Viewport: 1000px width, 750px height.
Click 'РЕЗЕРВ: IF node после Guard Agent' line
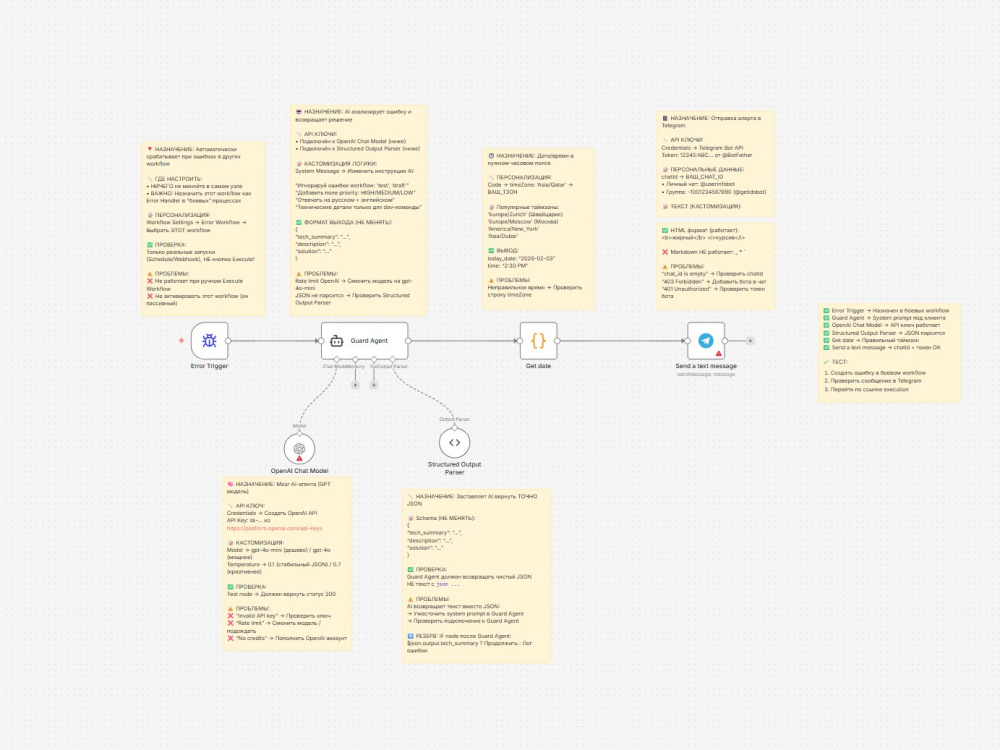(459, 636)
